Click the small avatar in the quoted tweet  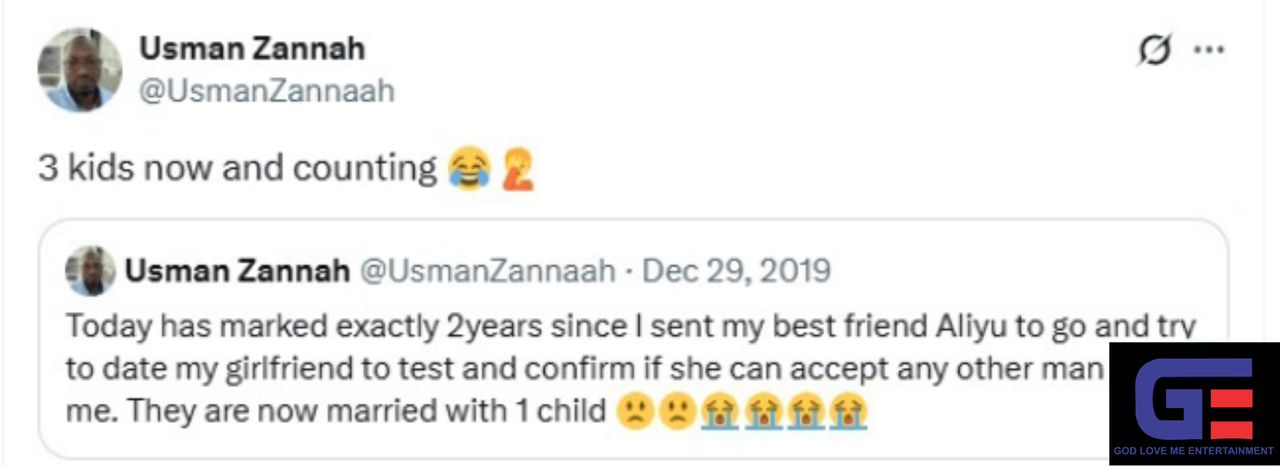point(90,270)
